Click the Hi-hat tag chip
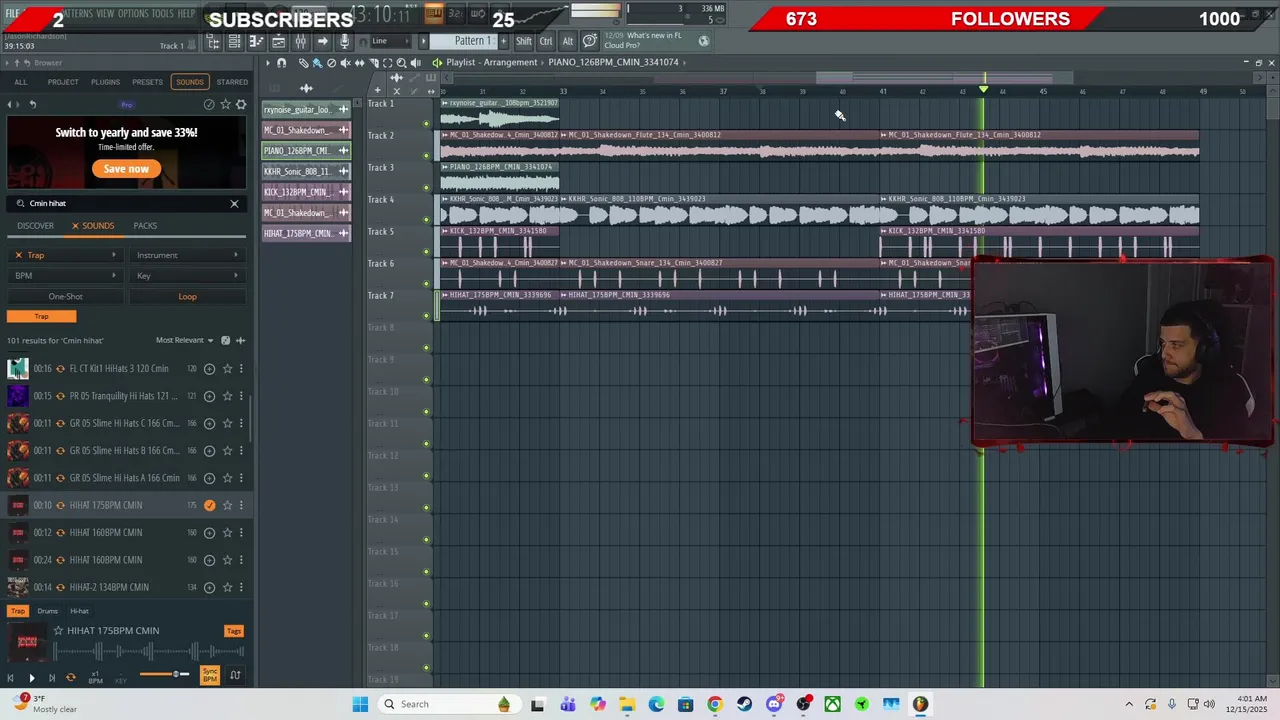Screen dimensions: 1280x720 pos(79,611)
